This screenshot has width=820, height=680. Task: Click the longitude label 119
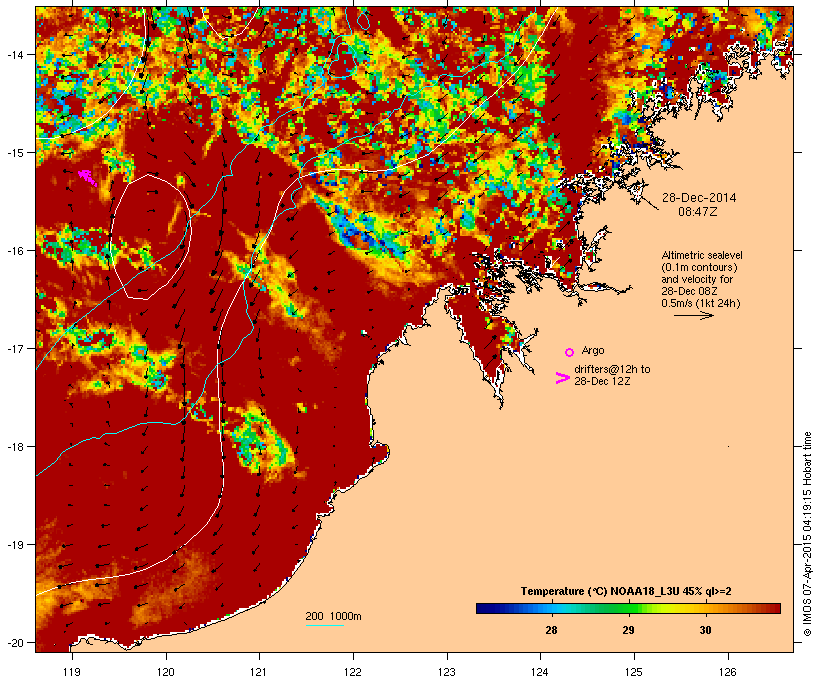(x=72, y=672)
